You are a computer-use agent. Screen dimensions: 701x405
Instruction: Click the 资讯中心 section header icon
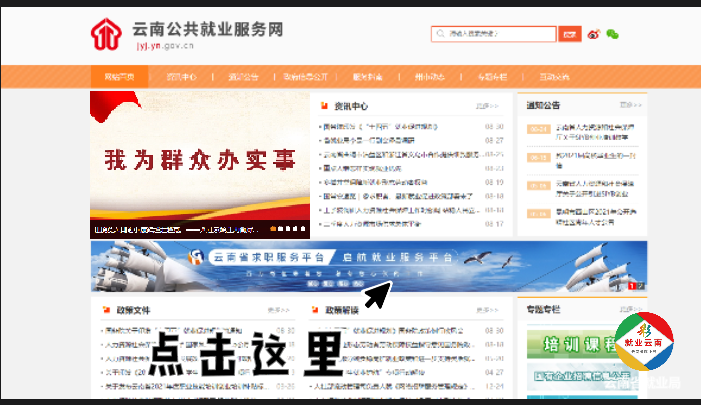coord(324,105)
